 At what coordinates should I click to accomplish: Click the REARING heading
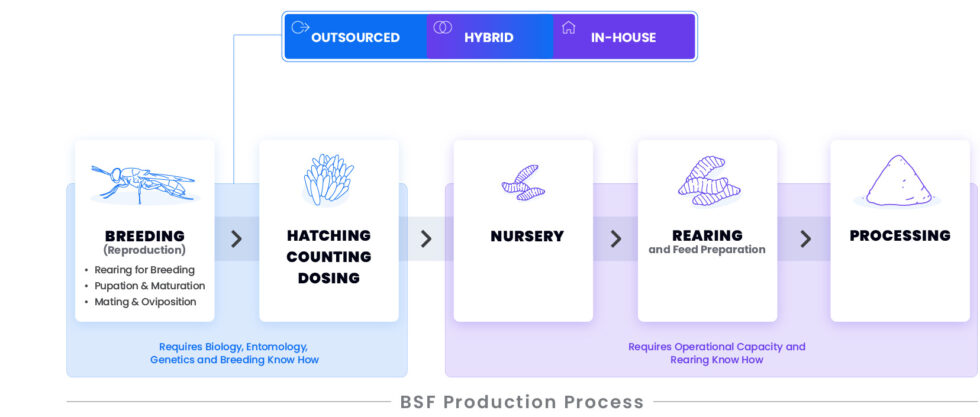(708, 236)
